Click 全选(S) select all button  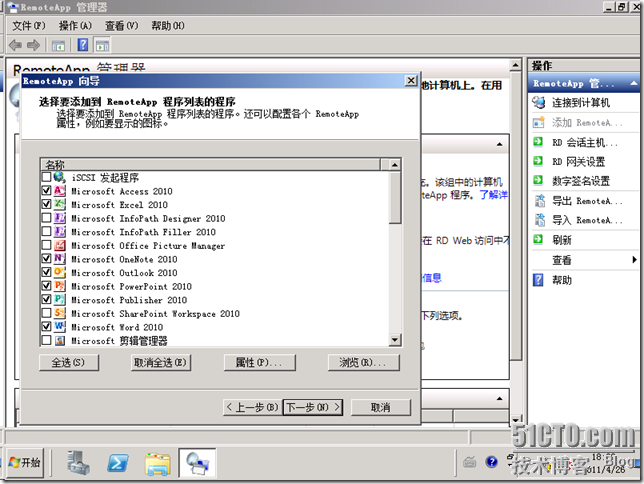69,362
